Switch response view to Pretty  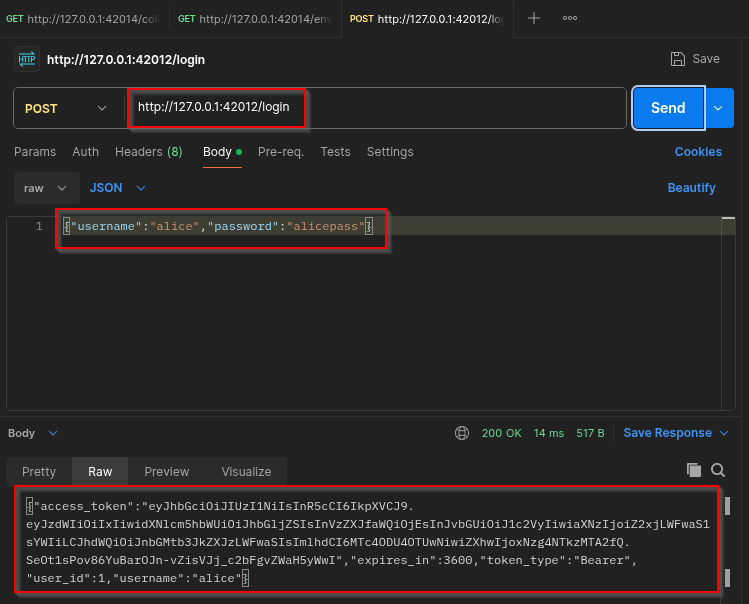point(39,472)
